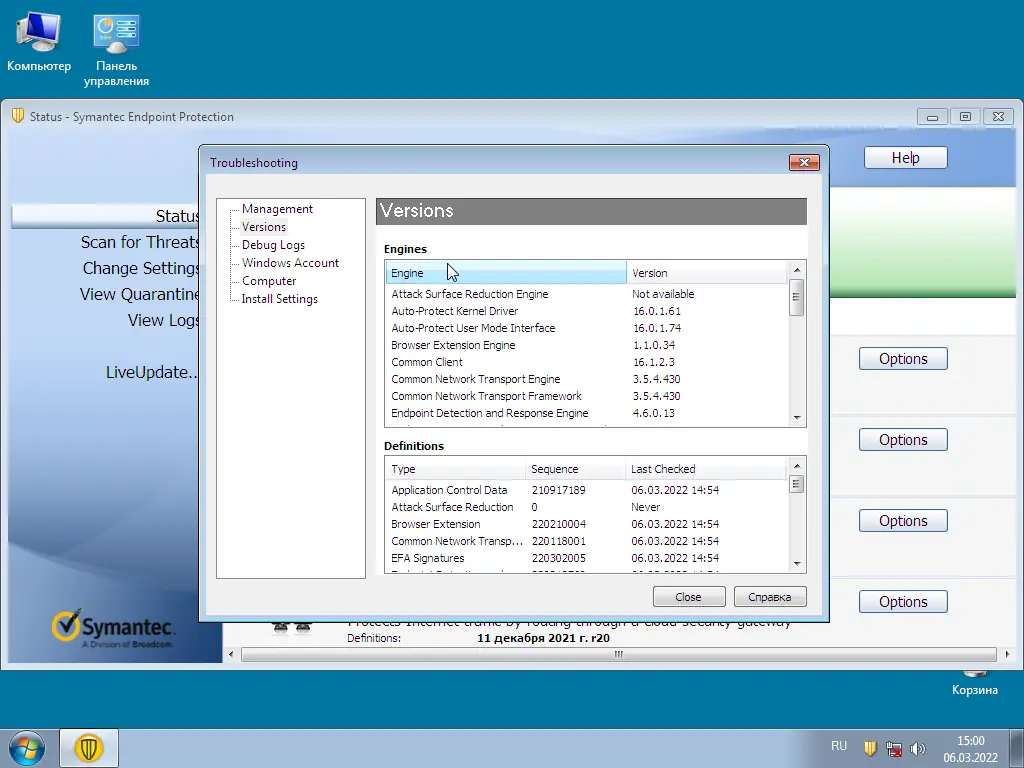Select Debug Logs in the troubleshooting tree

point(271,244)
